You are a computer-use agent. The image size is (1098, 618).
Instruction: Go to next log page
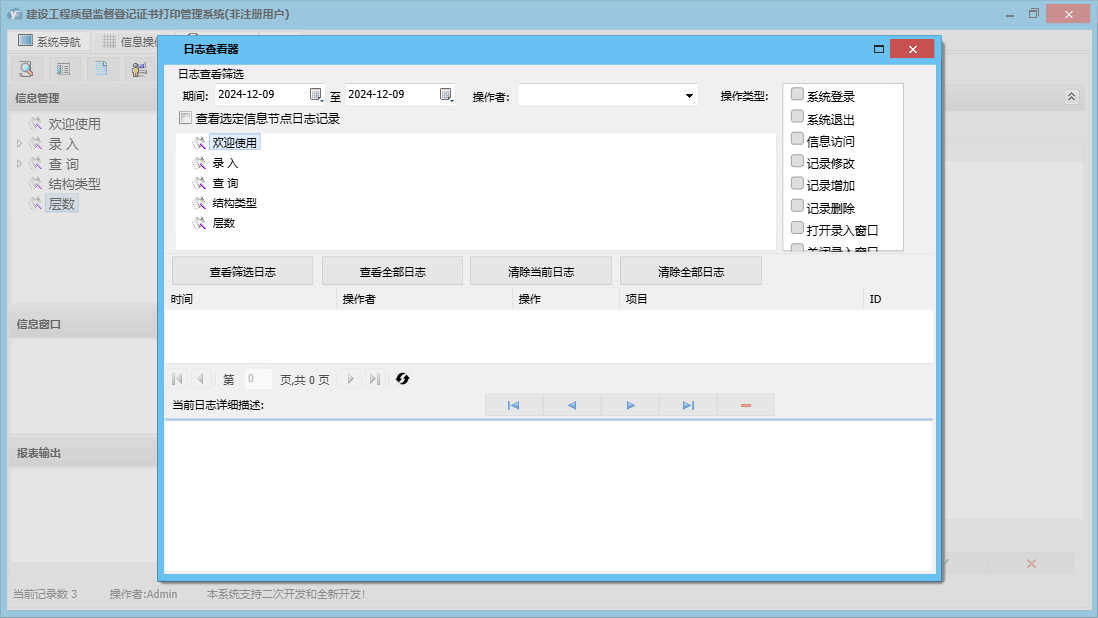[351, 379]
